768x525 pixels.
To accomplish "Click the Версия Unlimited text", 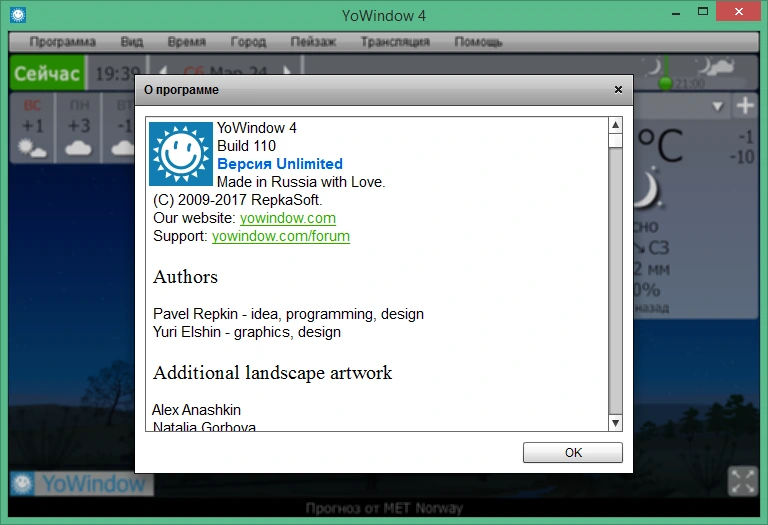I will pos(280,164).
